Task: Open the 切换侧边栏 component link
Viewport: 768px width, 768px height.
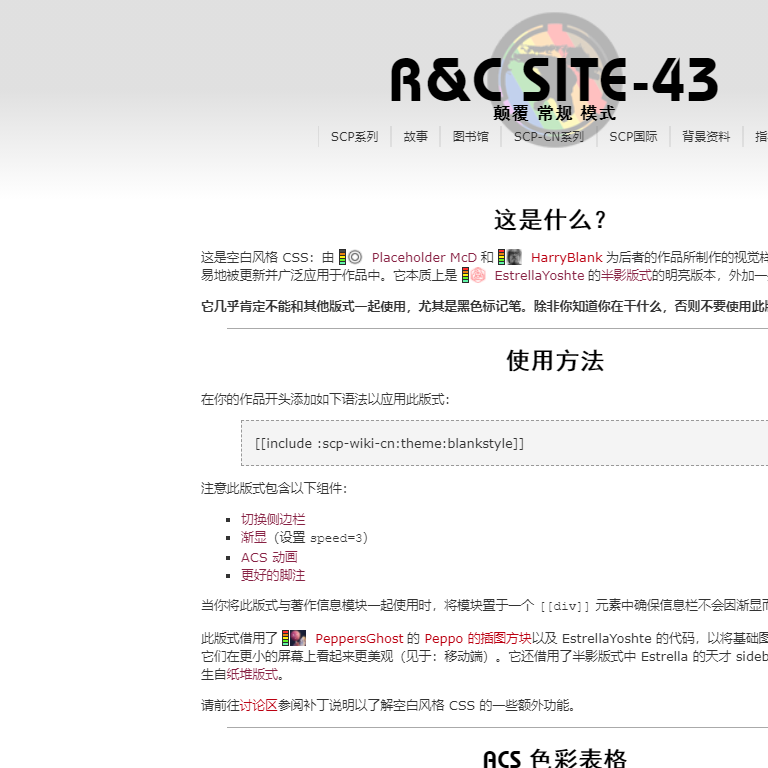Action: 273,519
